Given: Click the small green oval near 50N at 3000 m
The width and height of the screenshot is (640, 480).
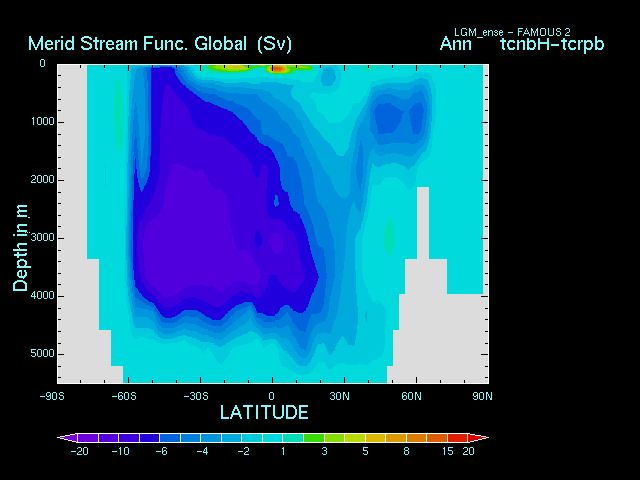Looking at the screenshot, I should point(389,237).
